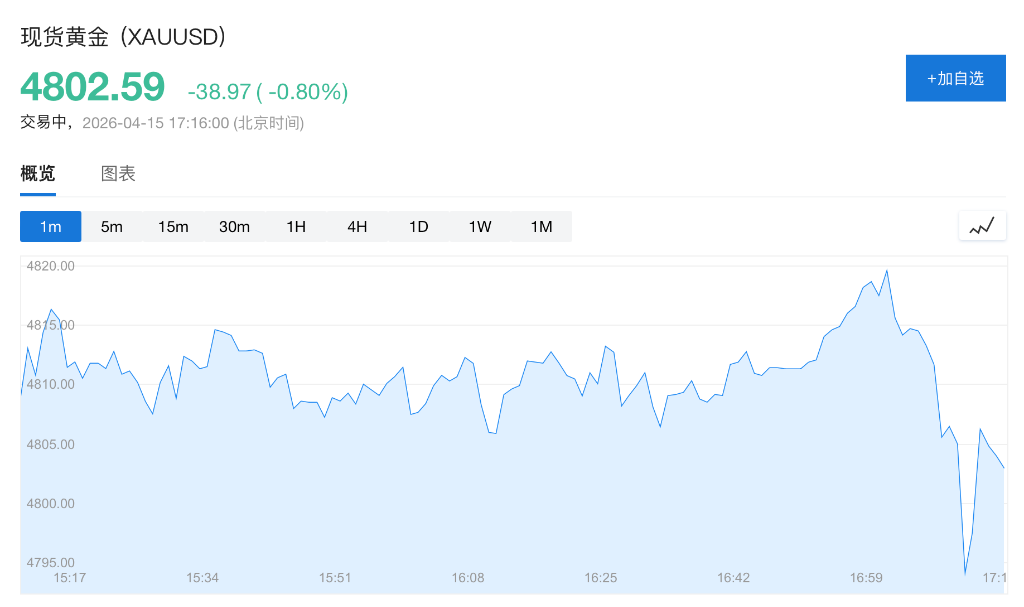
Task: Click the 16:59 time axis label
Action: pos(866,578)
